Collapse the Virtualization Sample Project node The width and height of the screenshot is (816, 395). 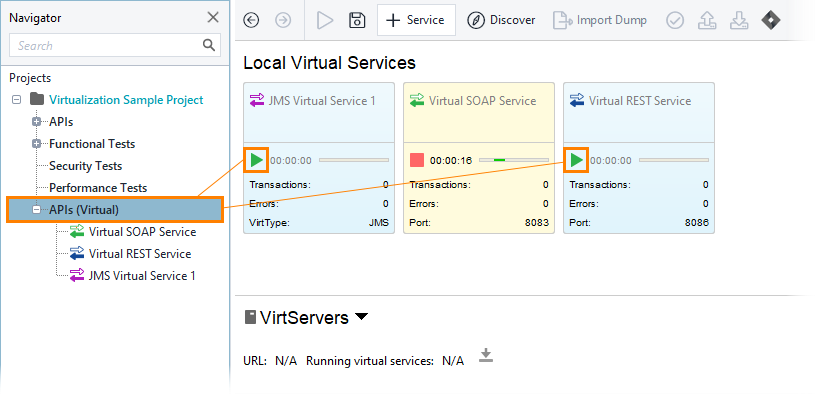(17, 99)
